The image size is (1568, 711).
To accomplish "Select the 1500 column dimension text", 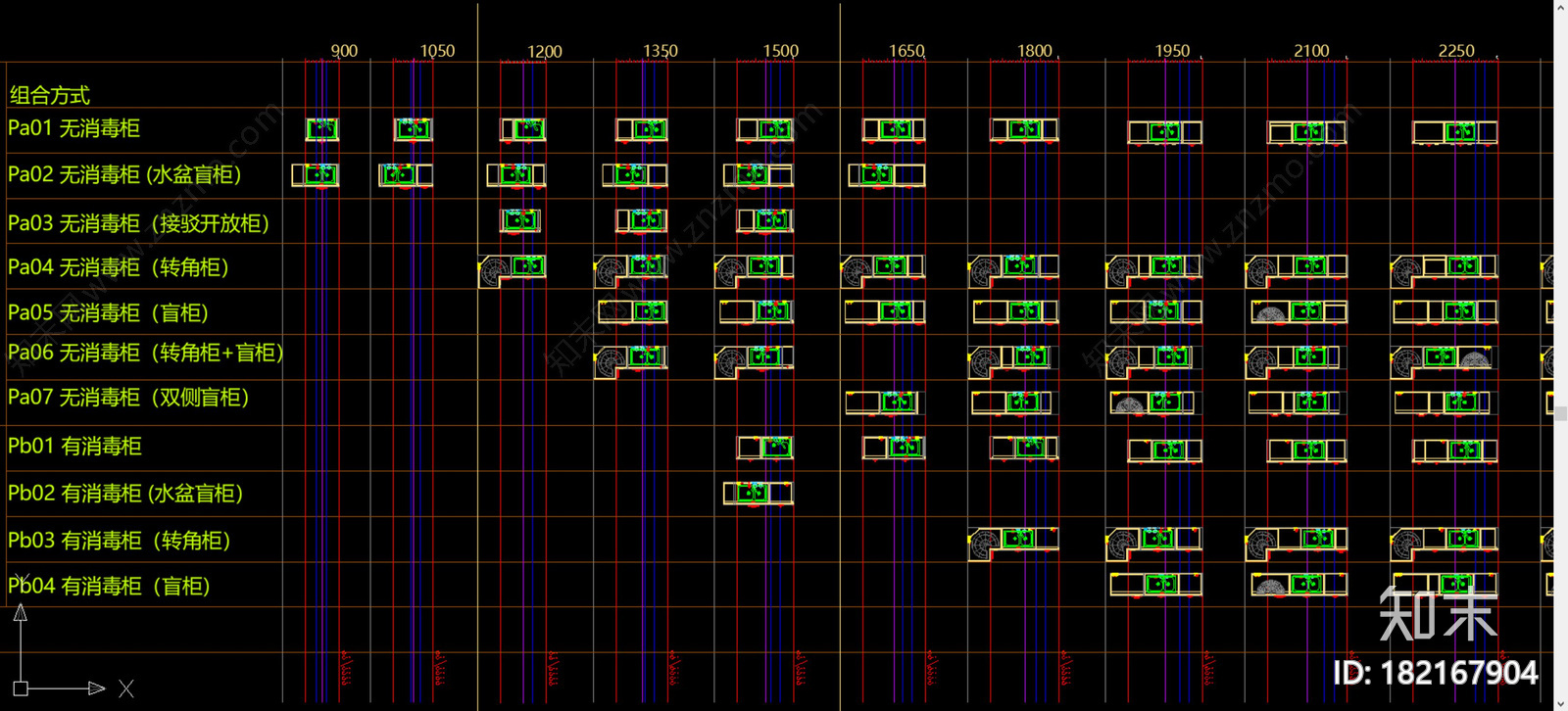I will click(x=781, y=51).
